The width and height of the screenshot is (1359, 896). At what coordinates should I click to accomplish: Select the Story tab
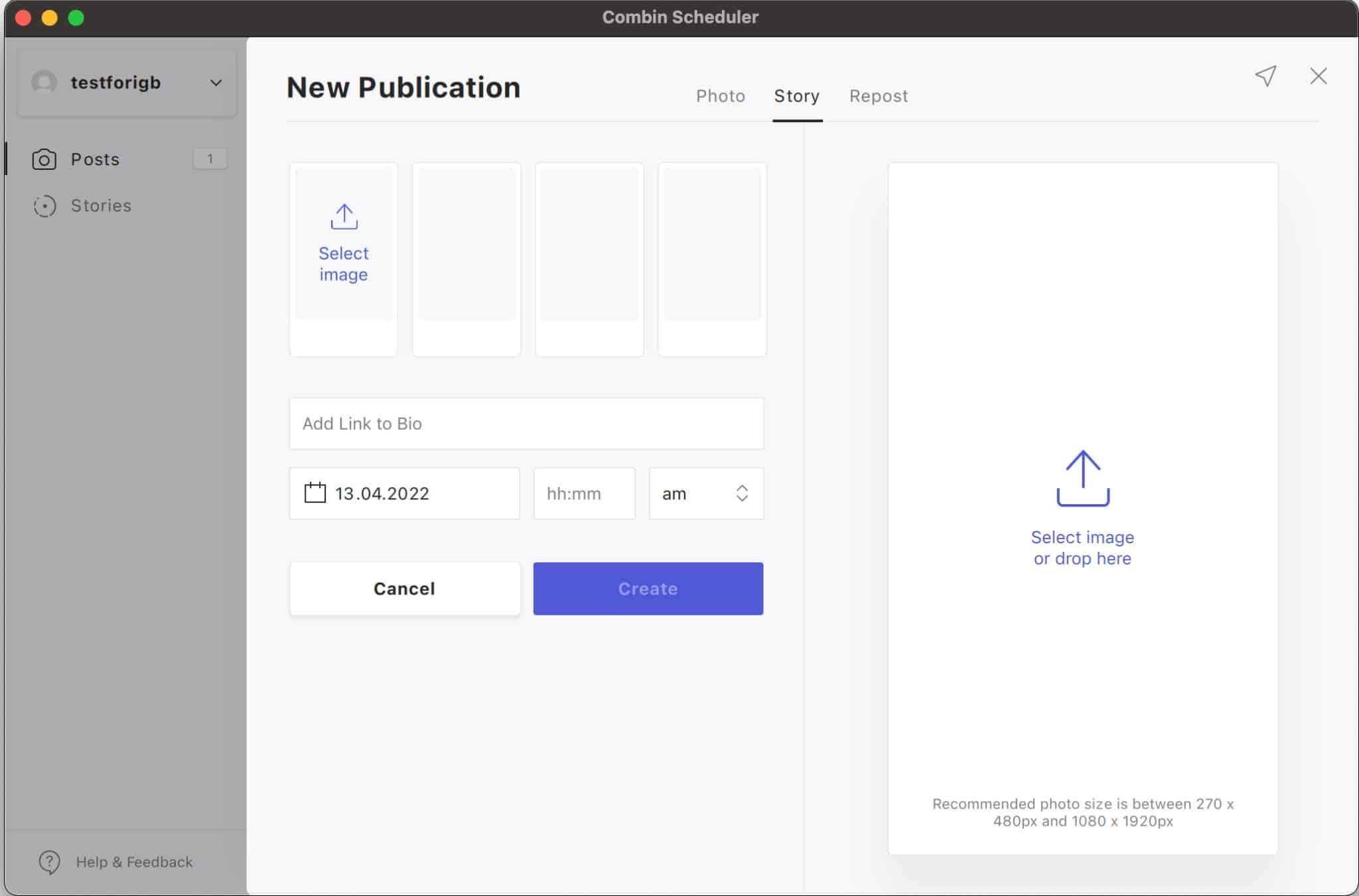[797, 95]
